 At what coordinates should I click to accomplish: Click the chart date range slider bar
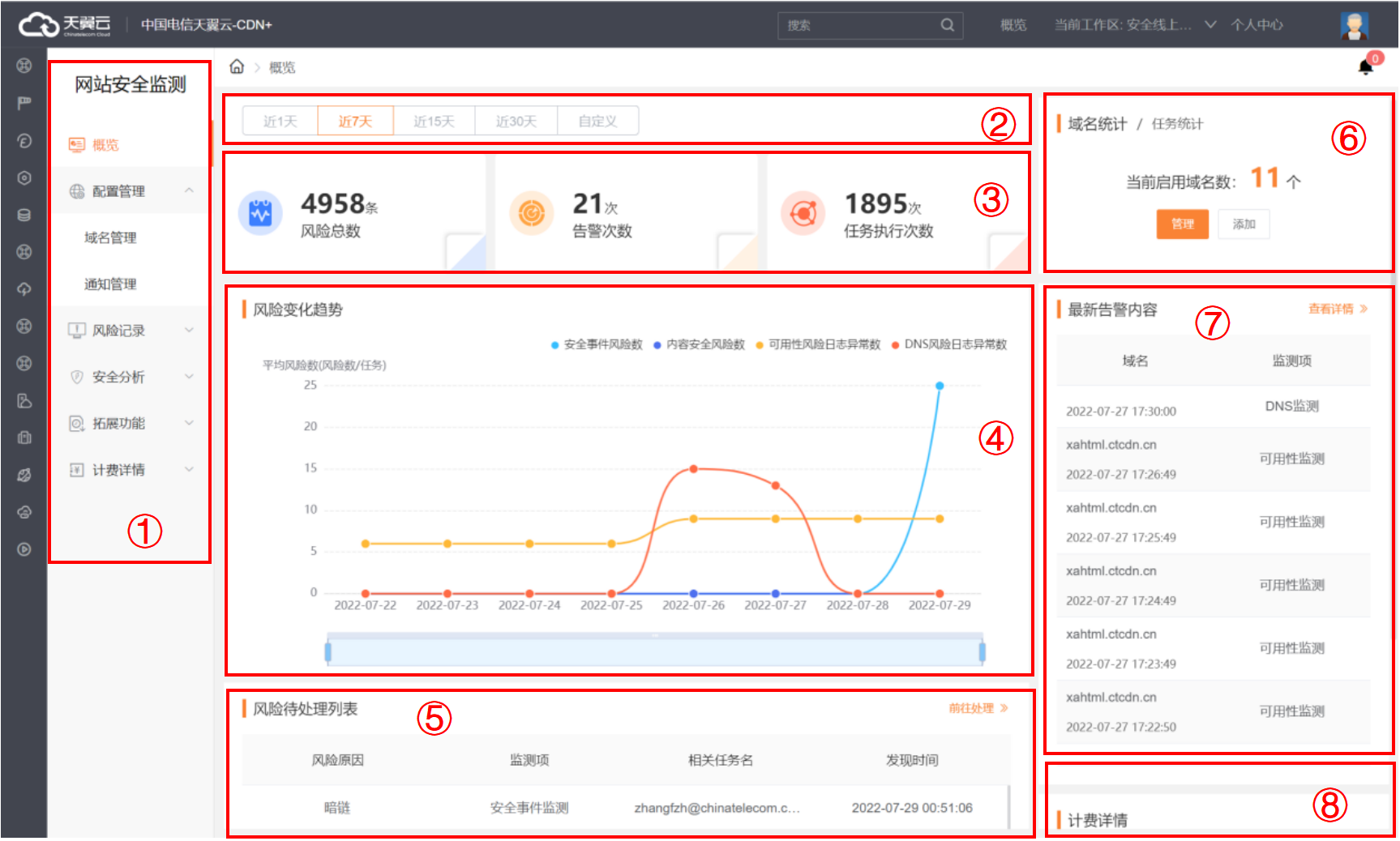coord(654,651)
